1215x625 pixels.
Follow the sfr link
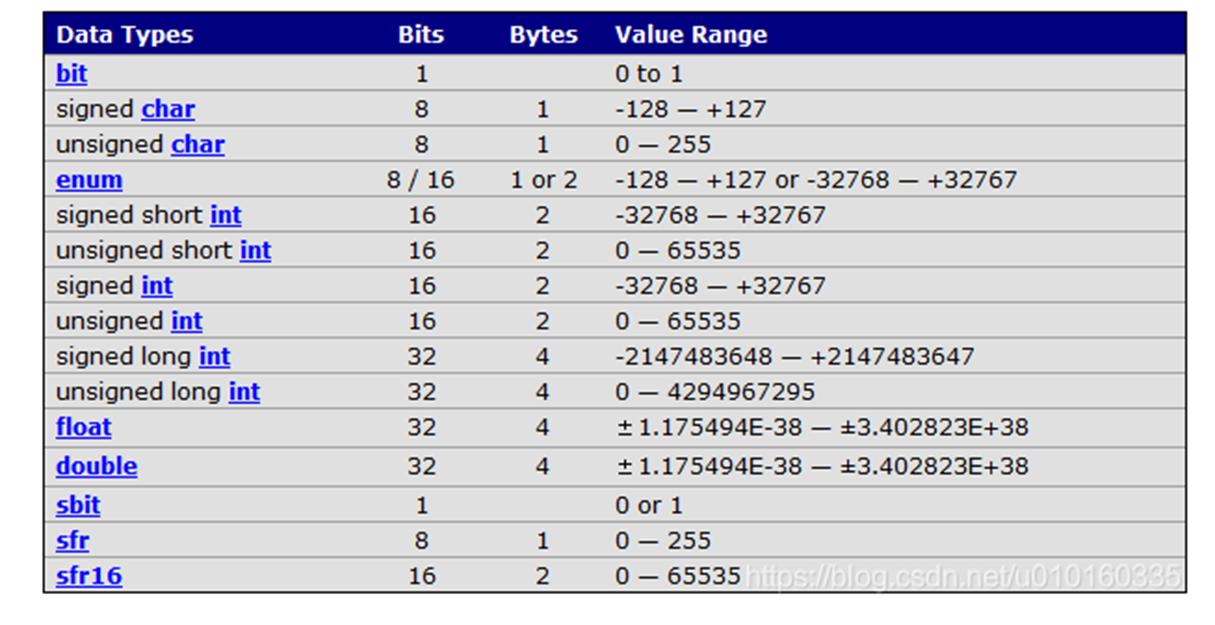pyautogui.click(x=72, y=541)
